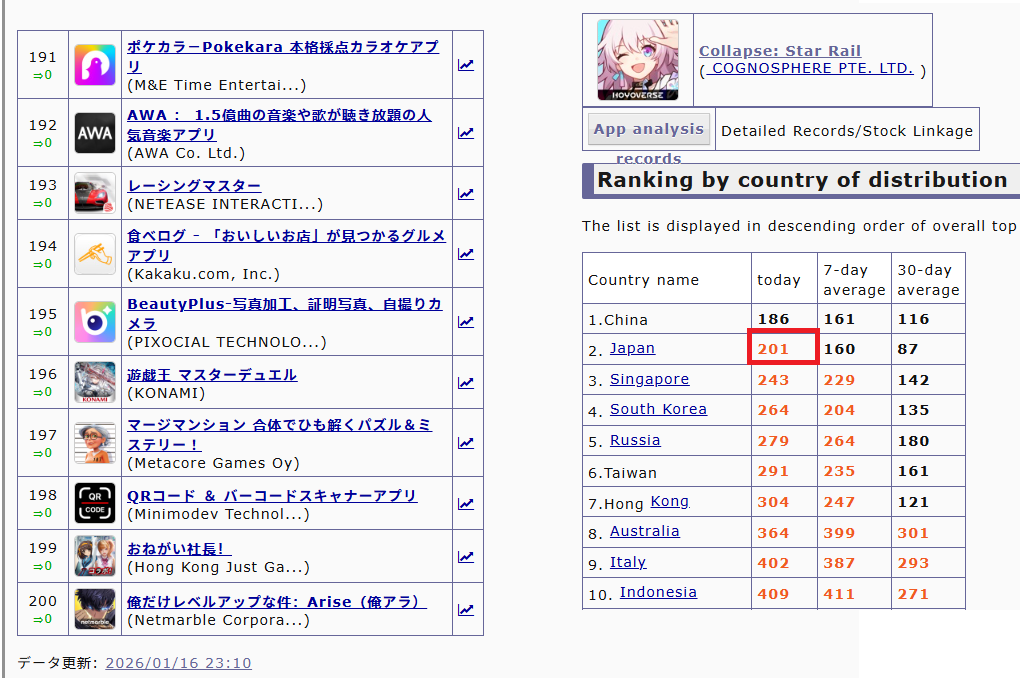Open the レーシングマスター link
This screenshot has height=678, width=1021.
(x=194, y=186)
